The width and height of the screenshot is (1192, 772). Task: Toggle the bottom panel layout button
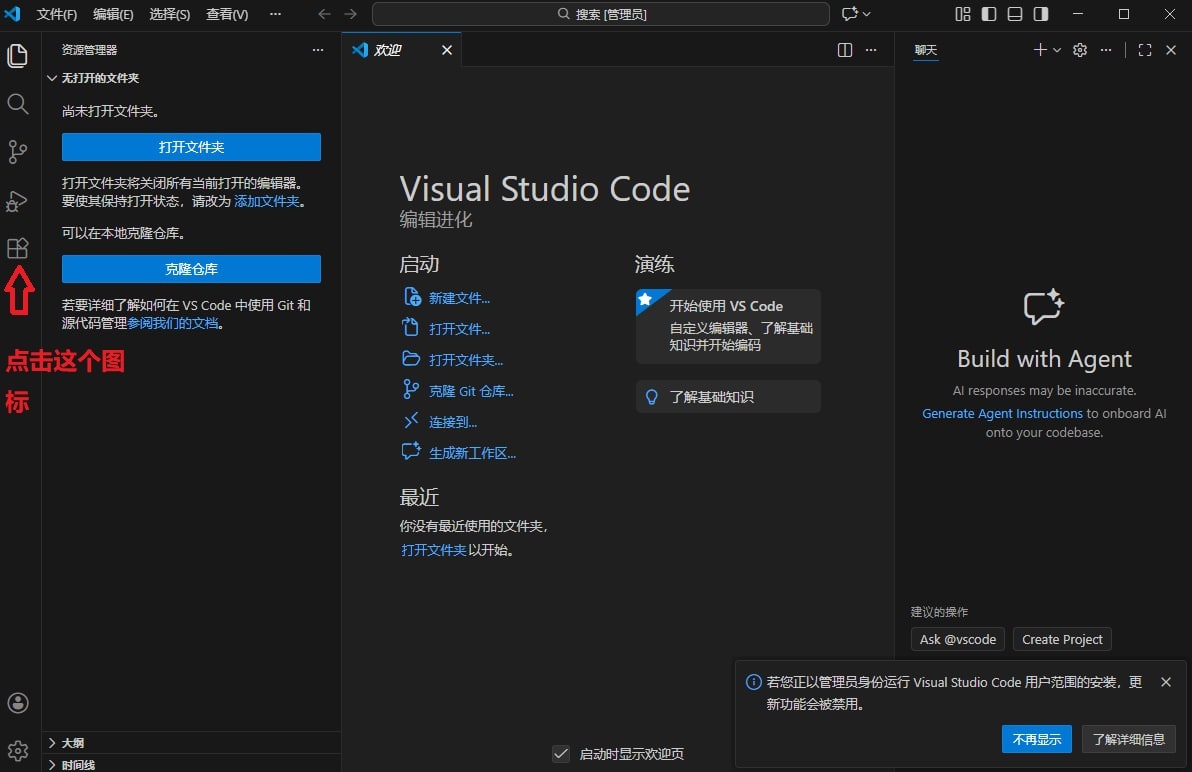pos(1015,14)
